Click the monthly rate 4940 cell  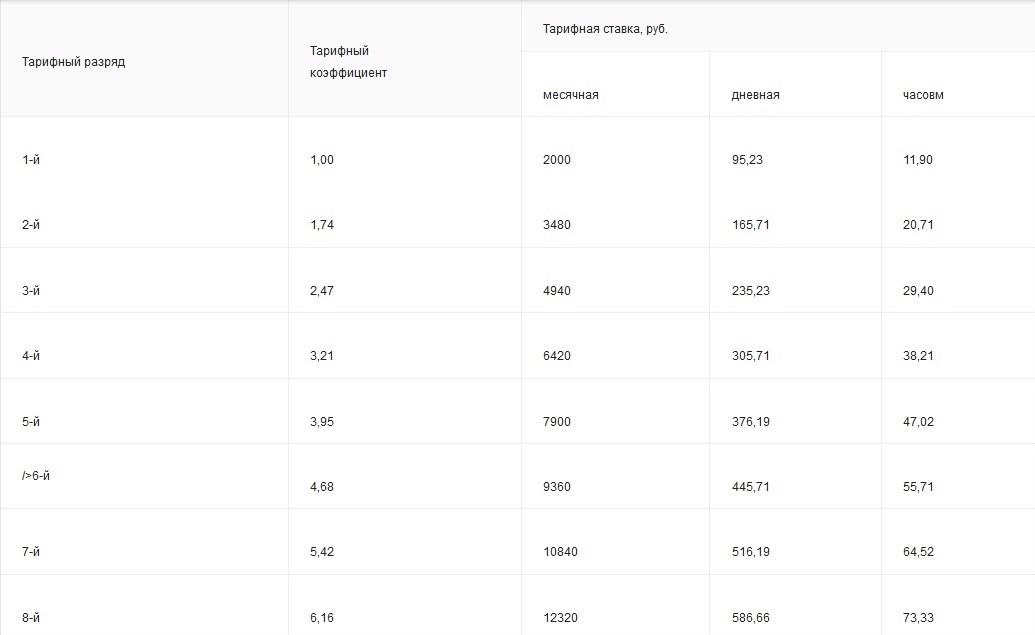(557, 291)
